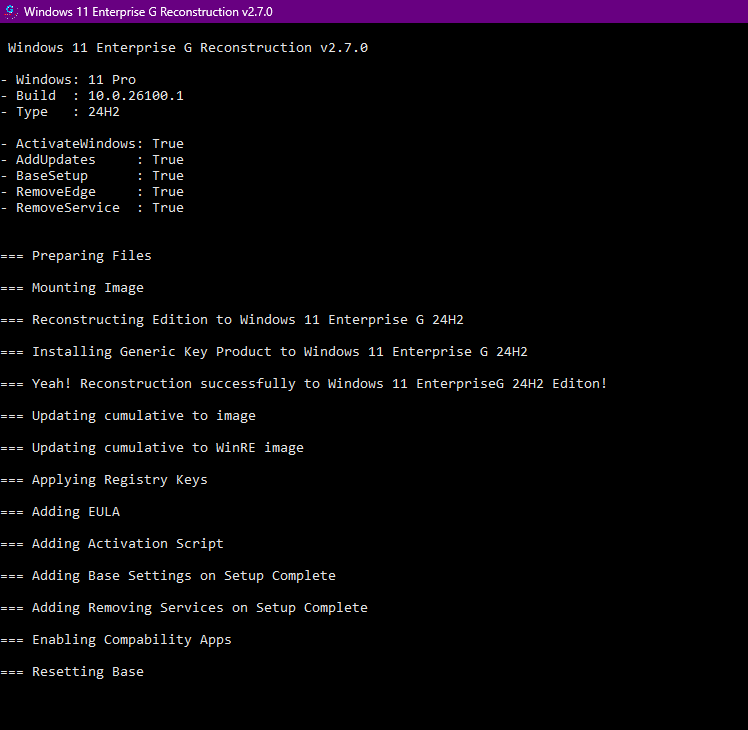Click the 'Yeah! Reconstruction successfully' line
This screenshot has width=748, height=730.
tap(304, 384)
